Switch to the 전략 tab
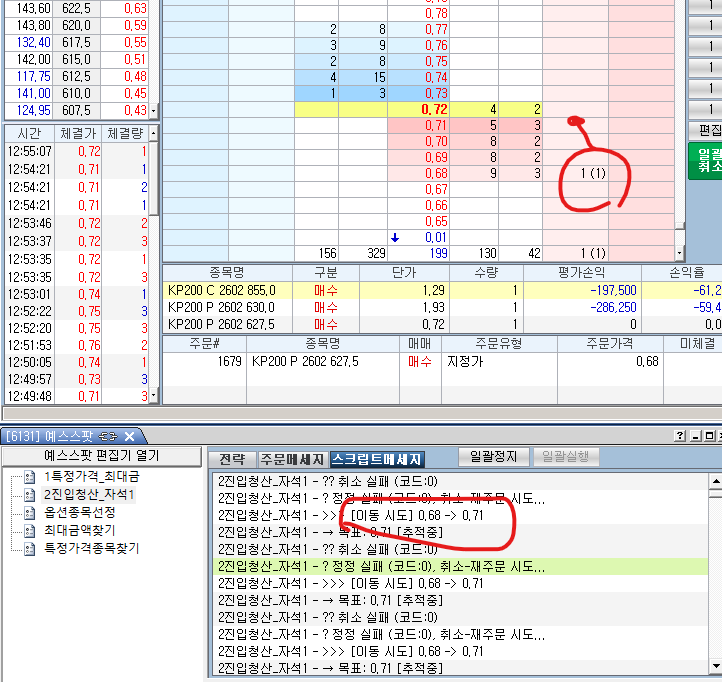 (231, 458)
